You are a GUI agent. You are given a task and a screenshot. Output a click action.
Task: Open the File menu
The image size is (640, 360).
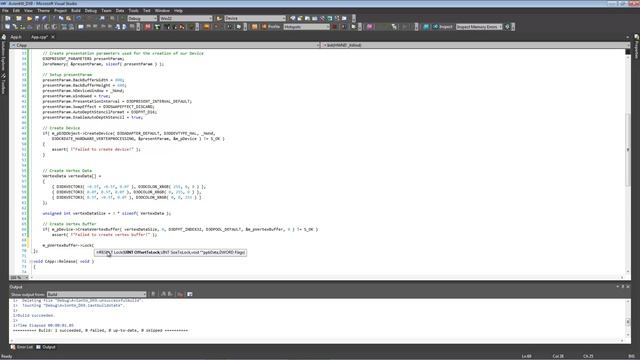tap(5, 11)
